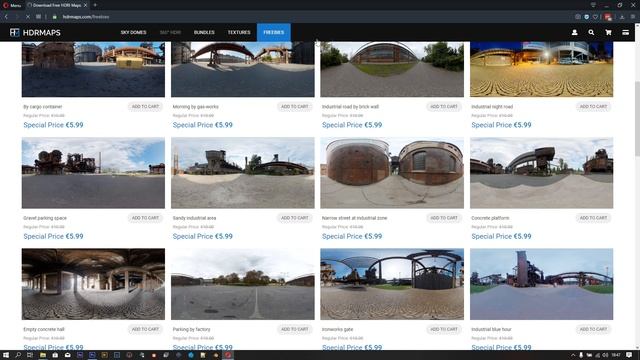Open the checkout card icon in header
The height and width of the screenshot is (360, 640).
625,32
